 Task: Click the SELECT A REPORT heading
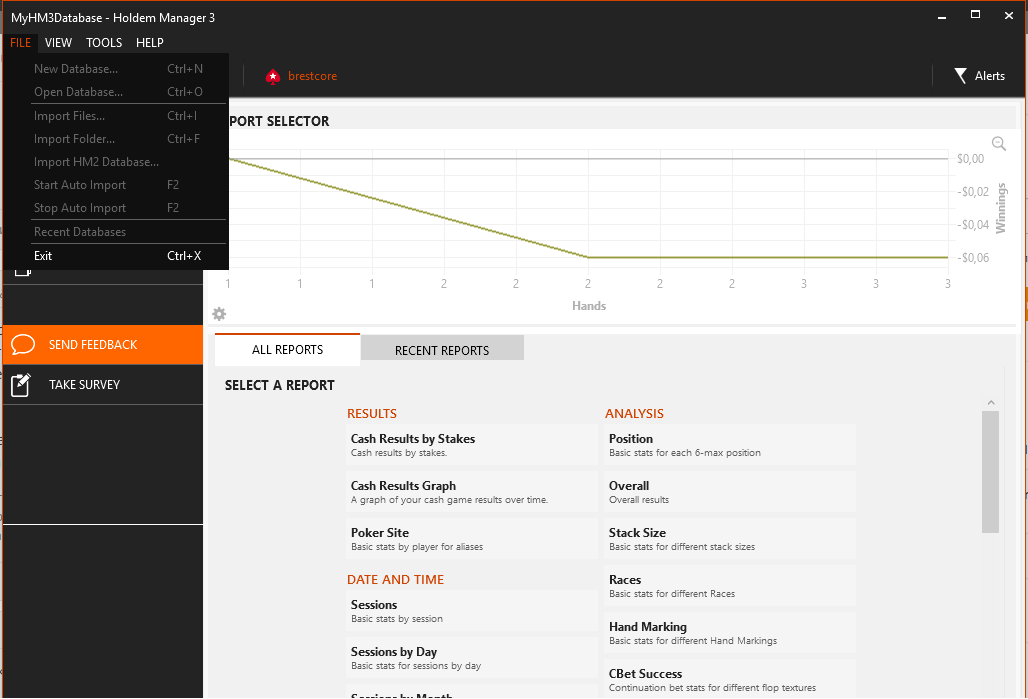(x=279, y=386)
